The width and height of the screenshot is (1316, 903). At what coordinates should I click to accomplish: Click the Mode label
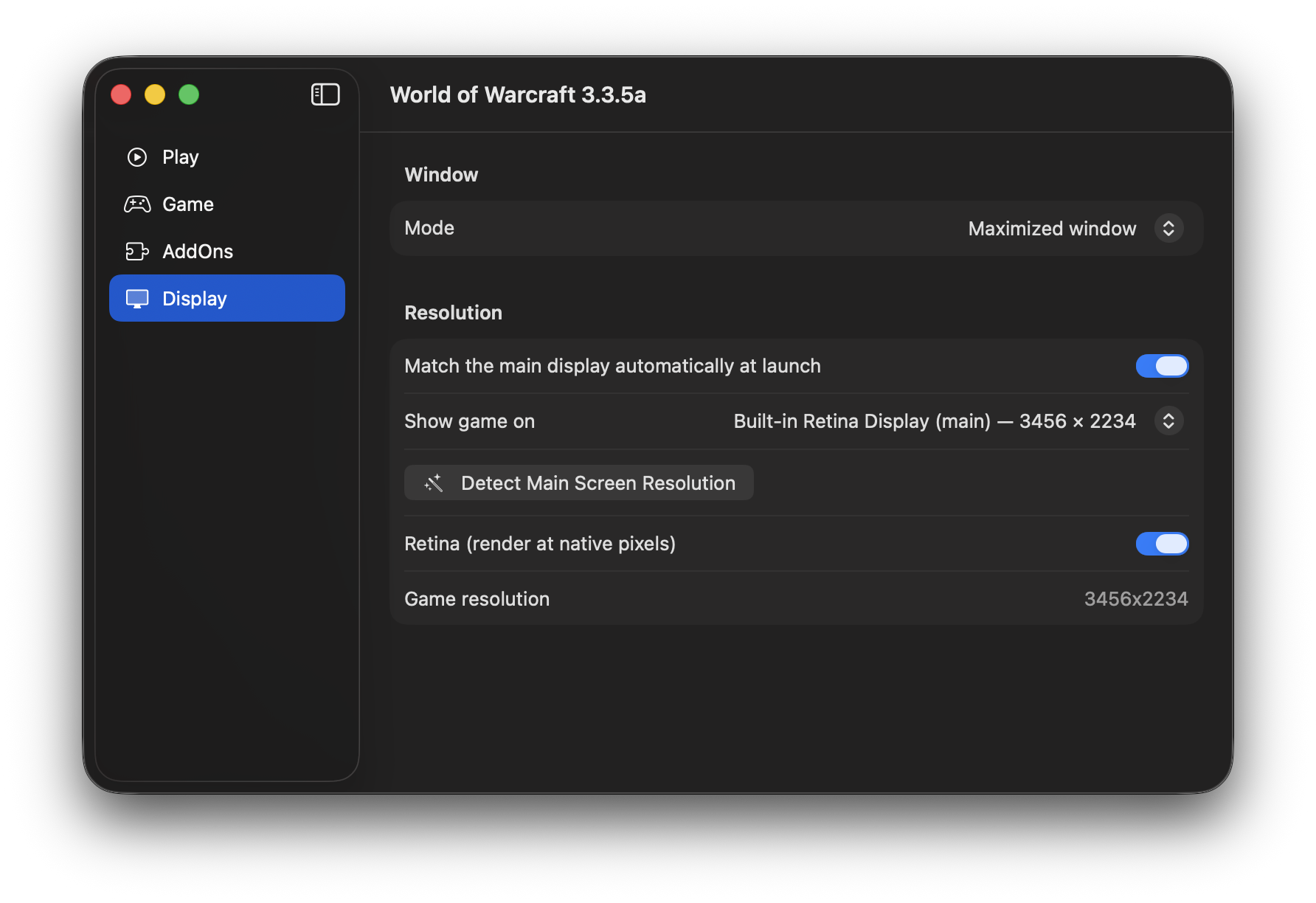[429, 228]
